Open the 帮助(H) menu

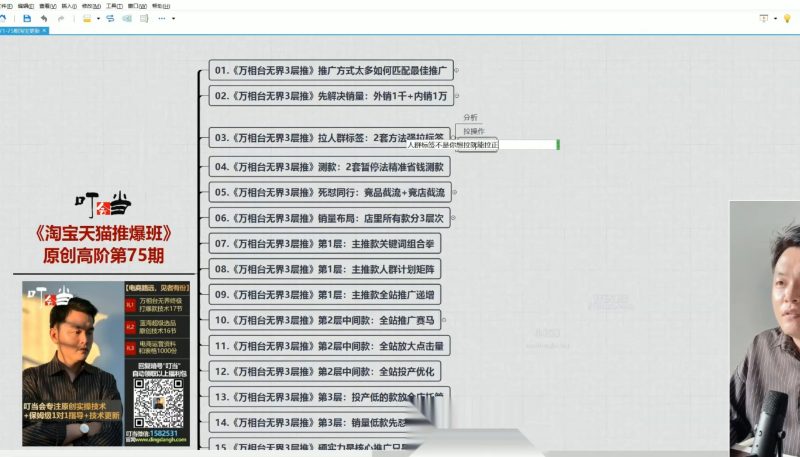[160, 6]
